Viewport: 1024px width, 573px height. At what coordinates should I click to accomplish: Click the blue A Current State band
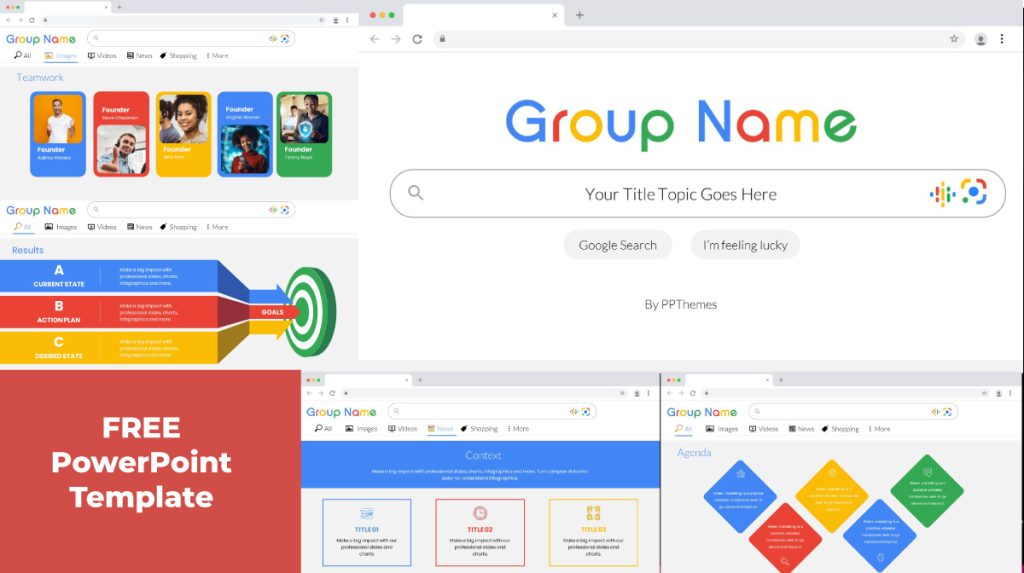point(109,276)
